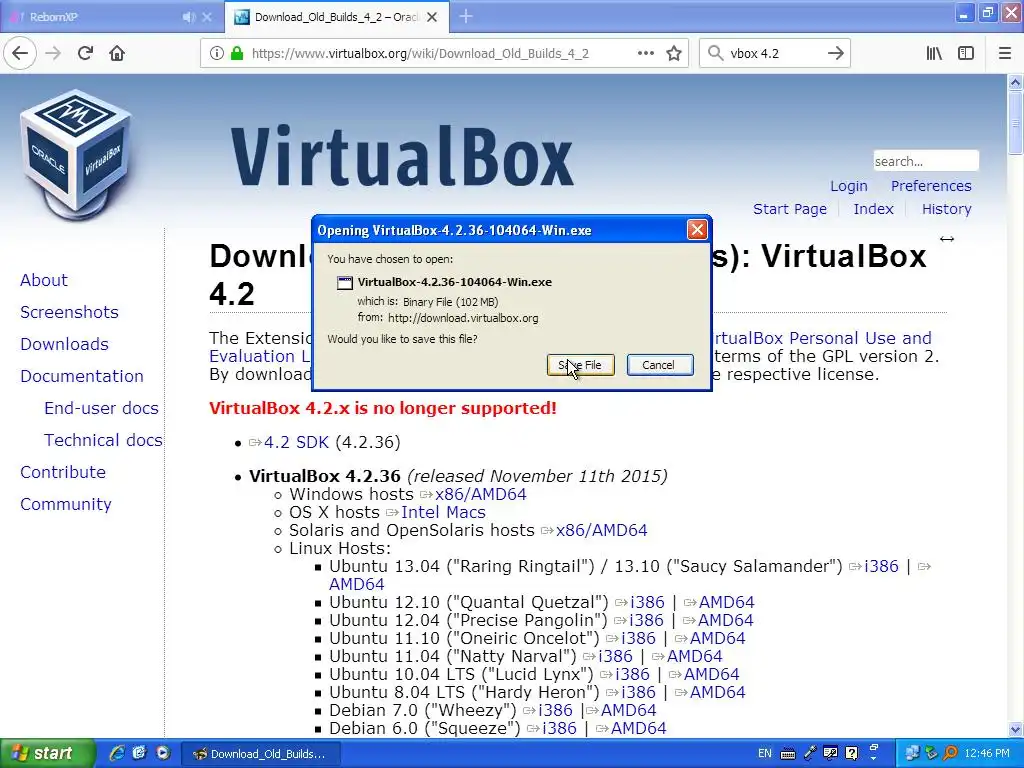The width and height of the screenshot is (1024, 768).
Task: Open page actions three-dot menu
Action: pos(645,54)
